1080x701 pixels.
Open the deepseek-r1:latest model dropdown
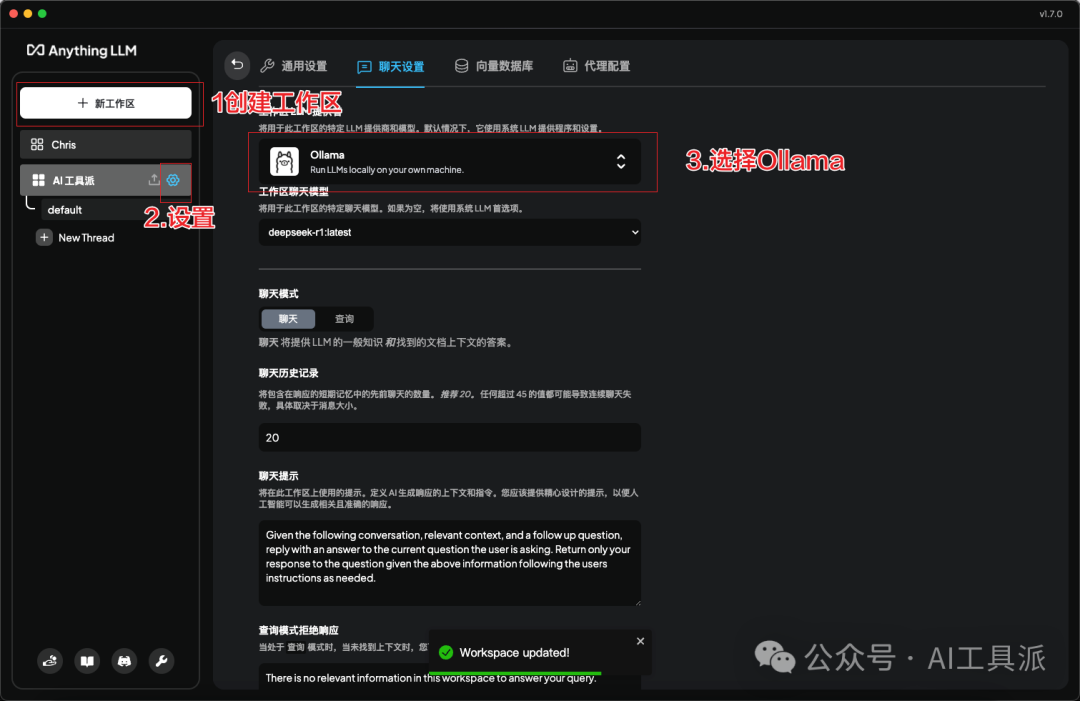[x=450, y=233]
